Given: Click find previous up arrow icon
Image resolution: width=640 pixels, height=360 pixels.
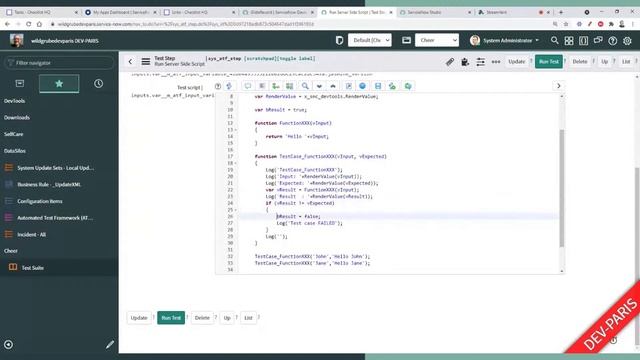Looking at the screenshot, I should [333, 86].
